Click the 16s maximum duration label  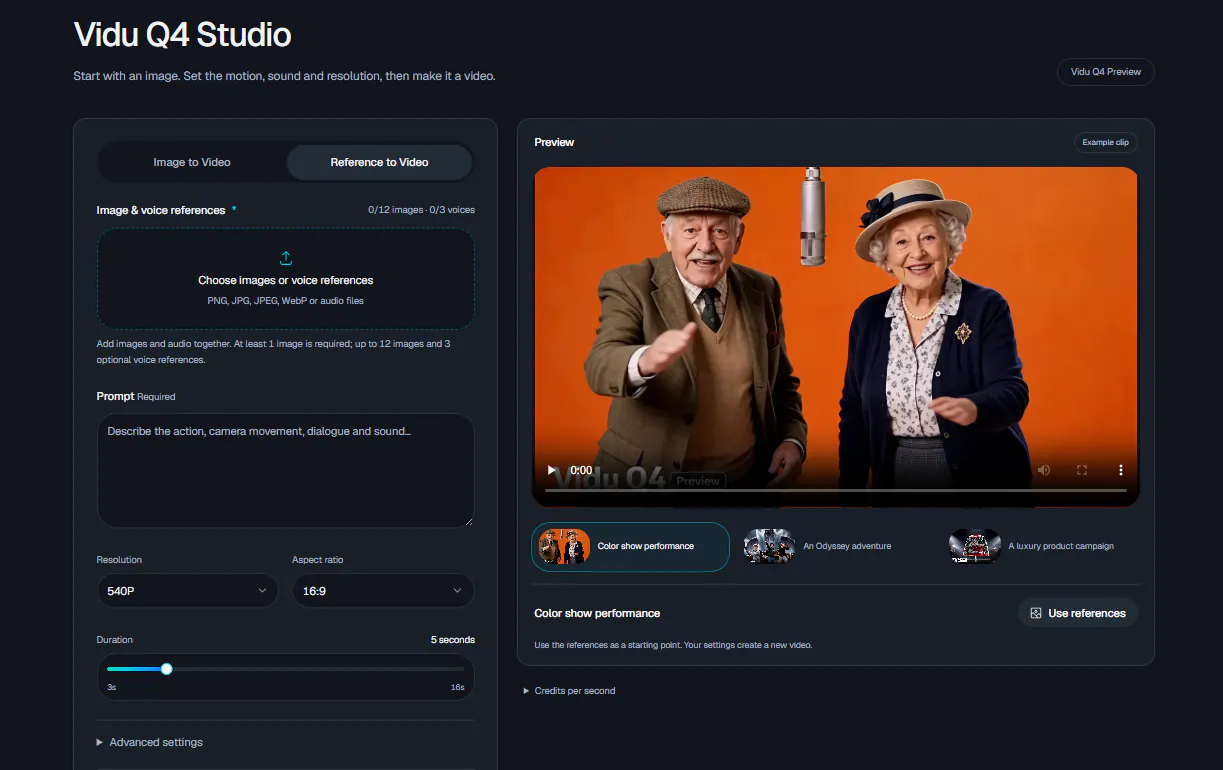coord(457,688)
